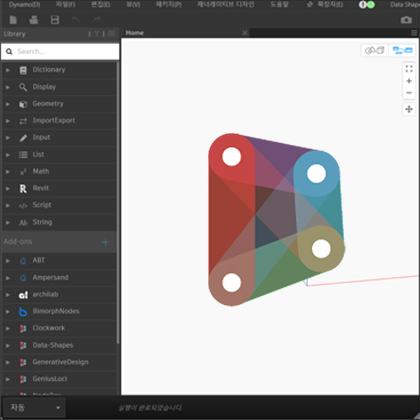
Task: Open the run mode dropdown
Action: pos(35,407)
